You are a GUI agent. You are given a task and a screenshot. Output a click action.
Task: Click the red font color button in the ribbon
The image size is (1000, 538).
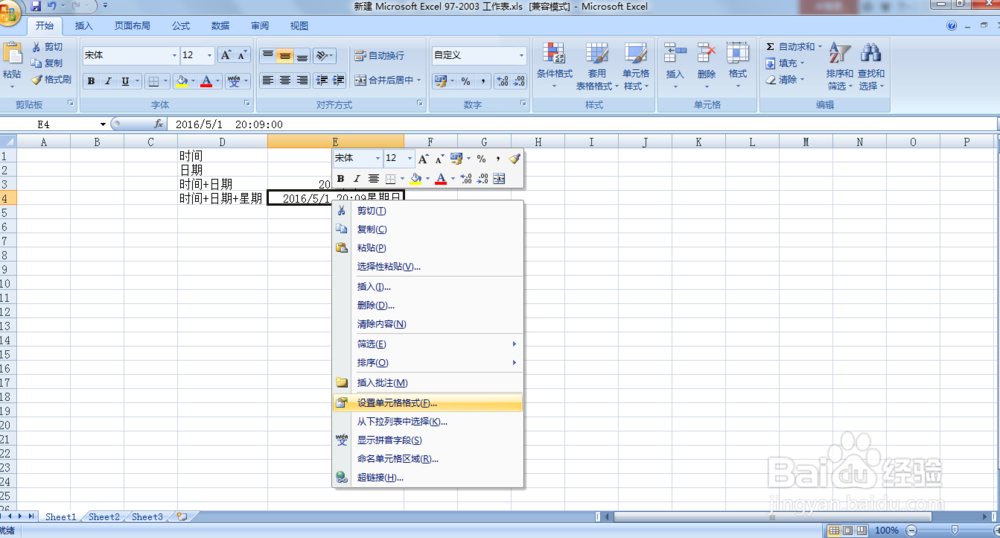tap(206, 81)
